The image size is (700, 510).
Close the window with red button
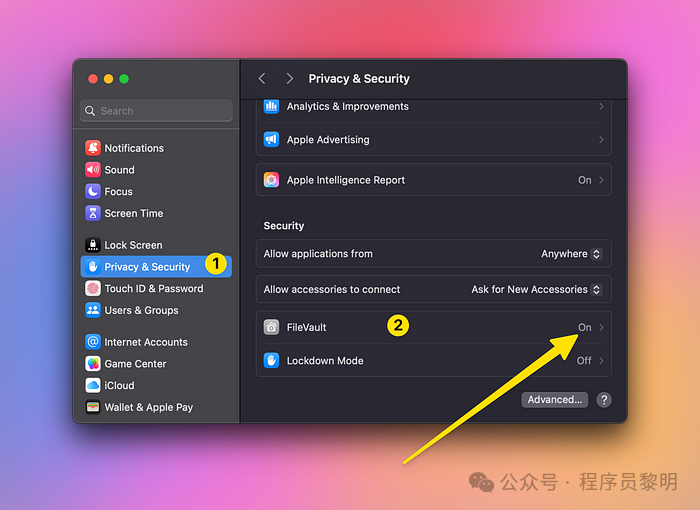click(93, 79)
